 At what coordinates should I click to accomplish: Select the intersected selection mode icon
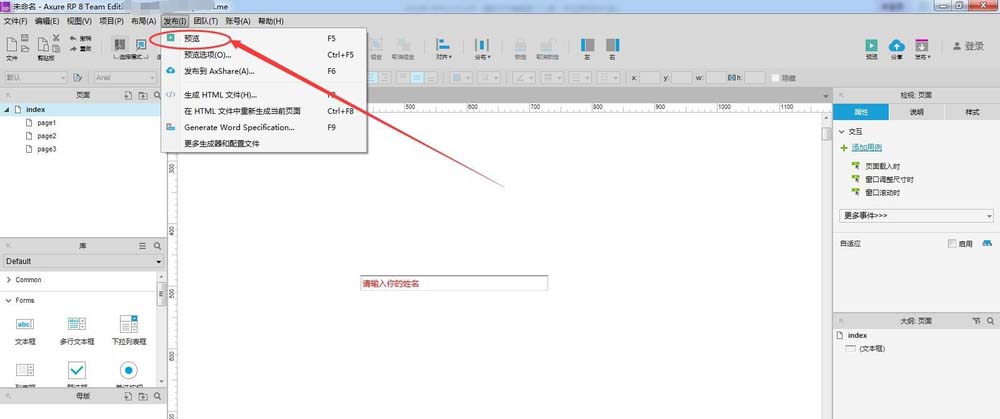click(120, 44)
